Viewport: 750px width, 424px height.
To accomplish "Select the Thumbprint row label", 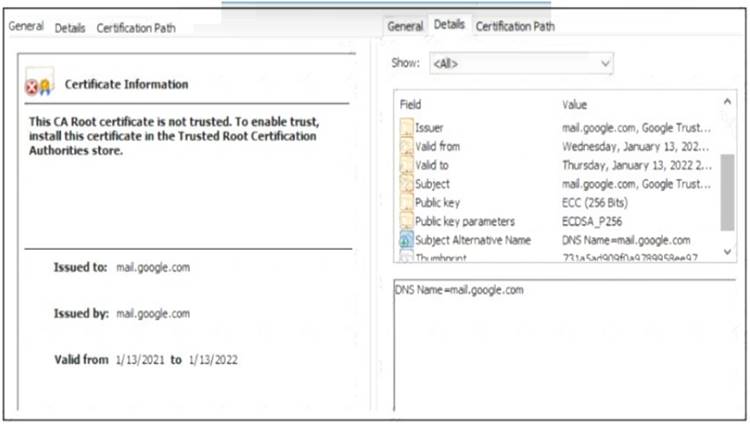I will pyautogui.click(x=441, y=258).
